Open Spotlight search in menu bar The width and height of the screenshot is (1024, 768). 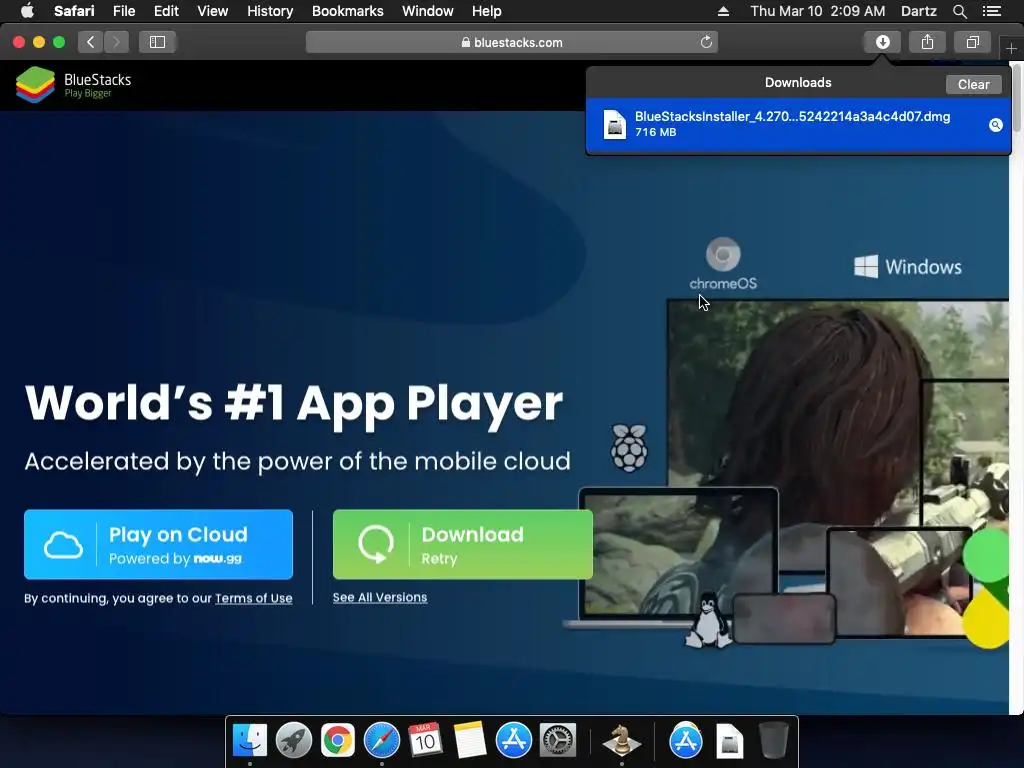click(x=959, y=11)
